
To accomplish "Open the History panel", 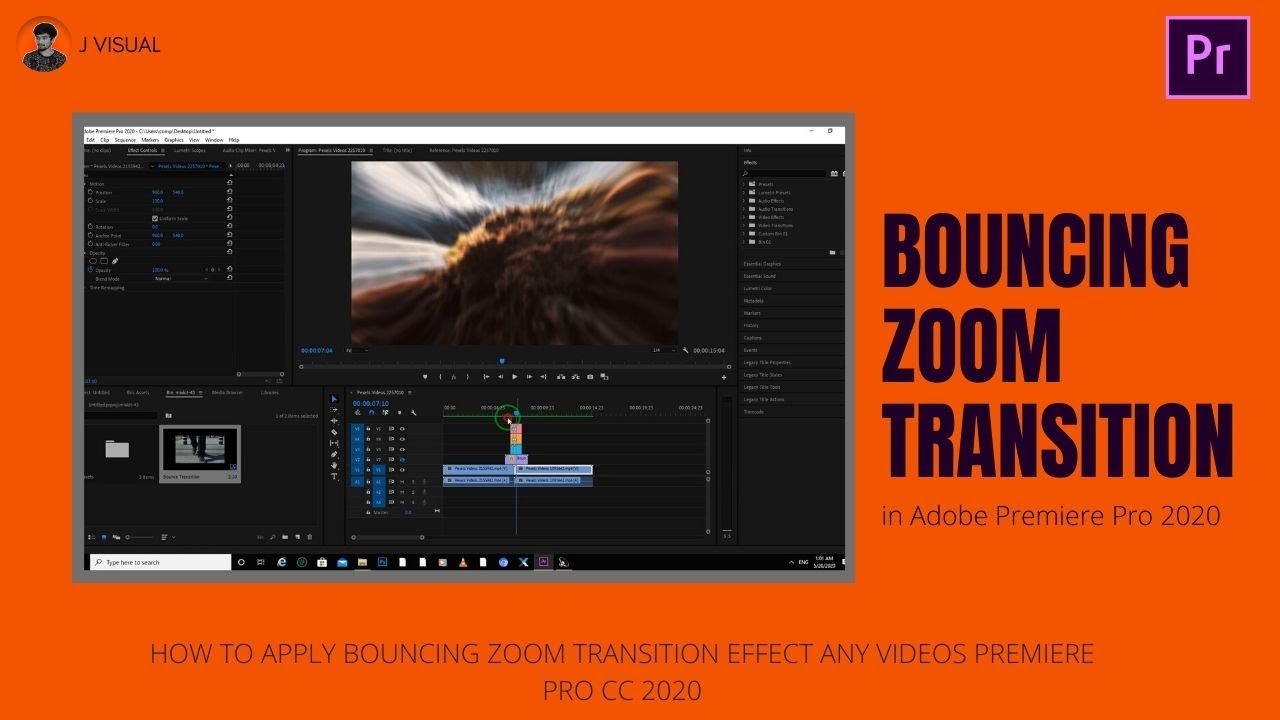I will click(x=751, y=325).
